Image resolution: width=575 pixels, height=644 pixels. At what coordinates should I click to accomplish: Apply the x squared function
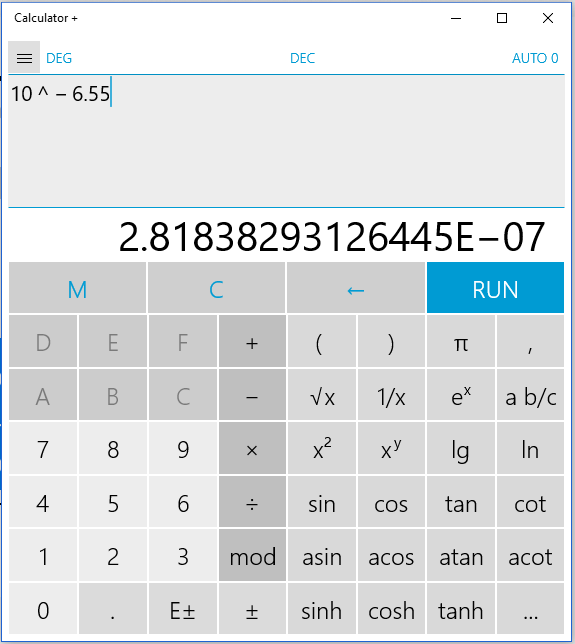322,448
